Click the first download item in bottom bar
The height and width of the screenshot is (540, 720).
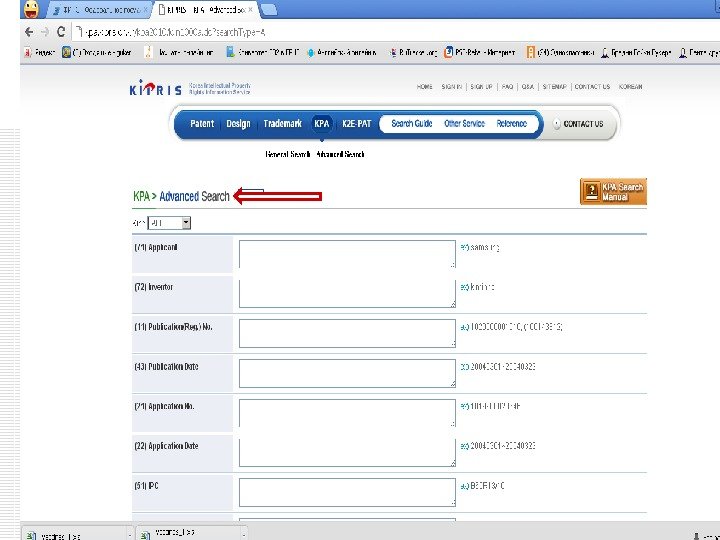(73, 534)
